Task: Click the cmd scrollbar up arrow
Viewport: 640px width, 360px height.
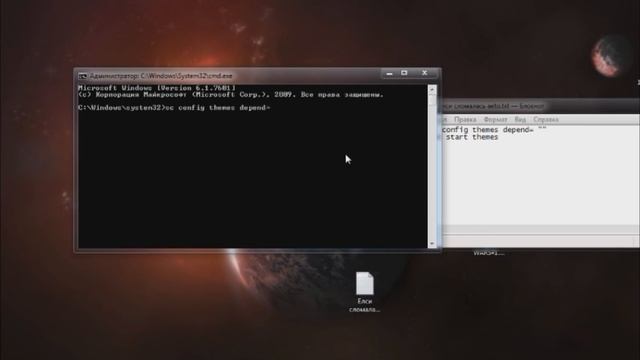Action: 432,89
